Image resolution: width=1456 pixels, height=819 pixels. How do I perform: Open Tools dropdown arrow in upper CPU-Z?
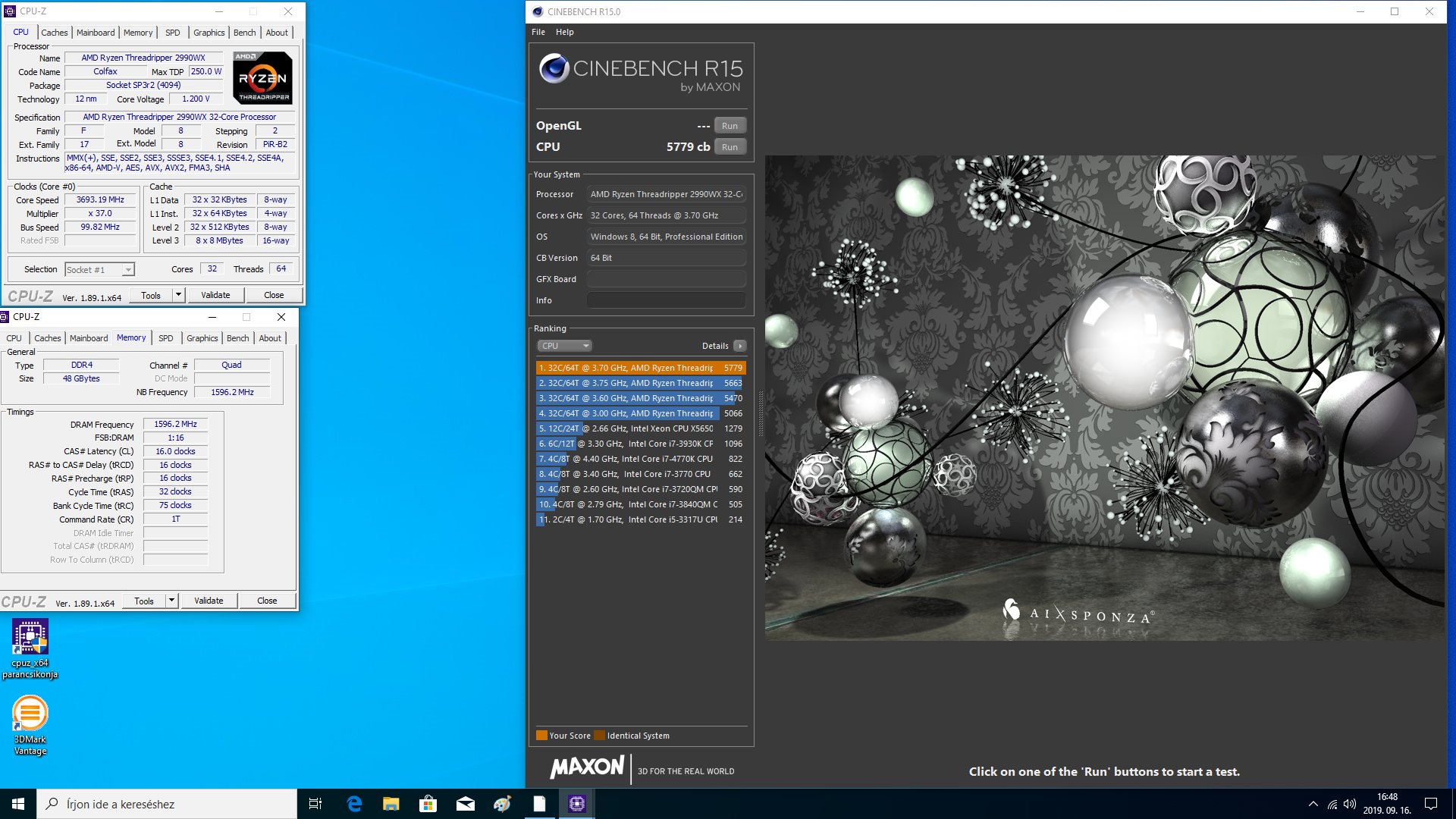click(x=178, y=295)
